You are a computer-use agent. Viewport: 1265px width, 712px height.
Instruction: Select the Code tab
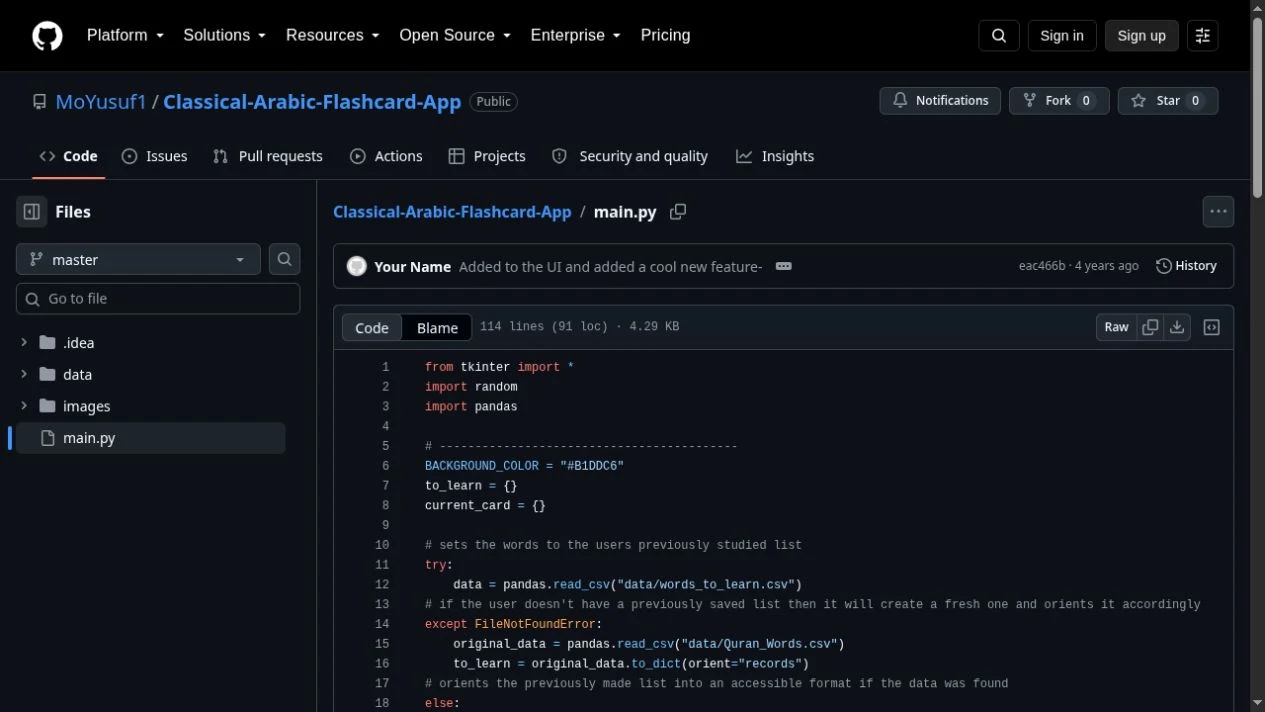click(68, 156)
